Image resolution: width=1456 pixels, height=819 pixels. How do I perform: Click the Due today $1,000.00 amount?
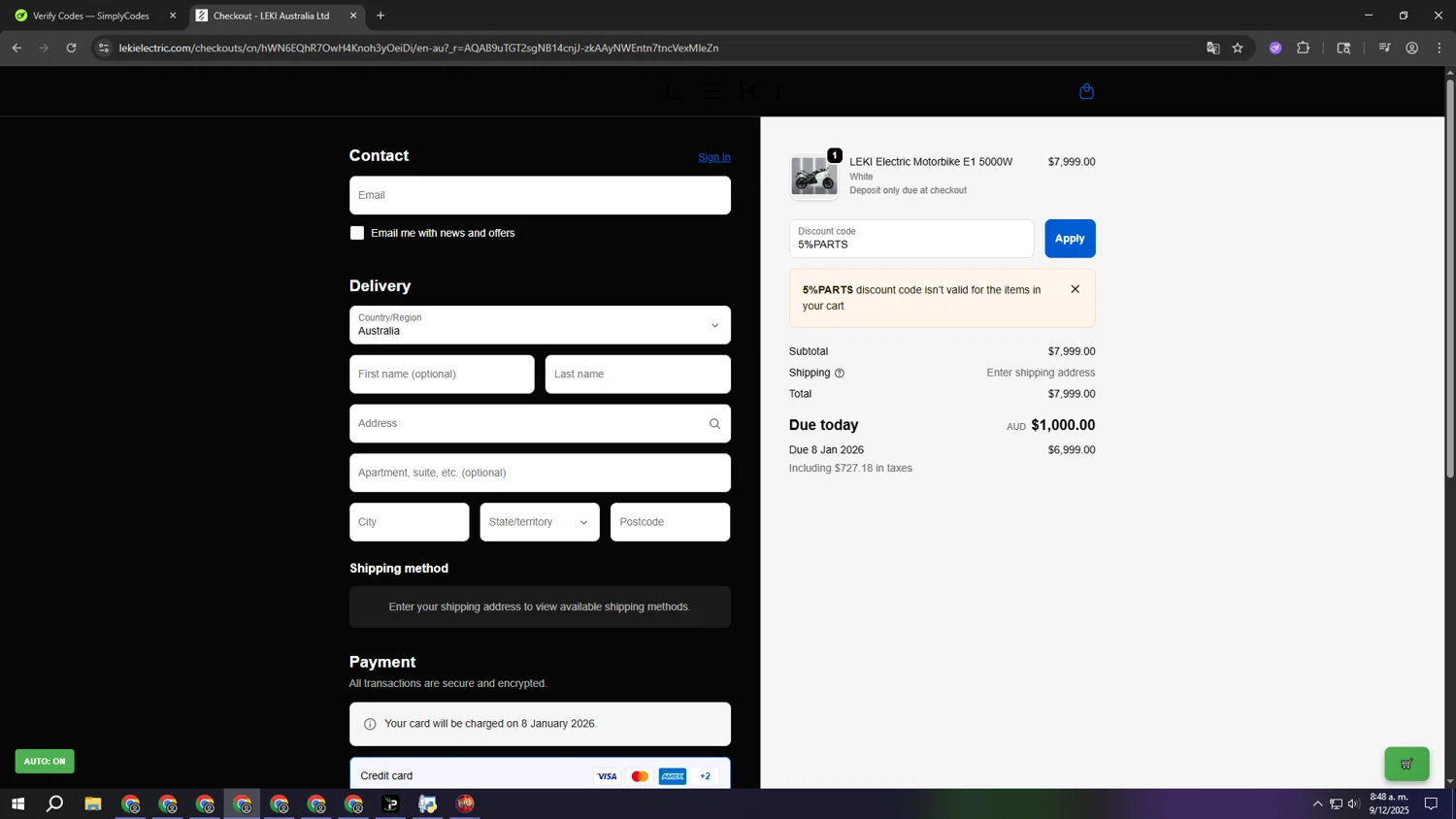pyautogui.click(x=1063, y=425)
